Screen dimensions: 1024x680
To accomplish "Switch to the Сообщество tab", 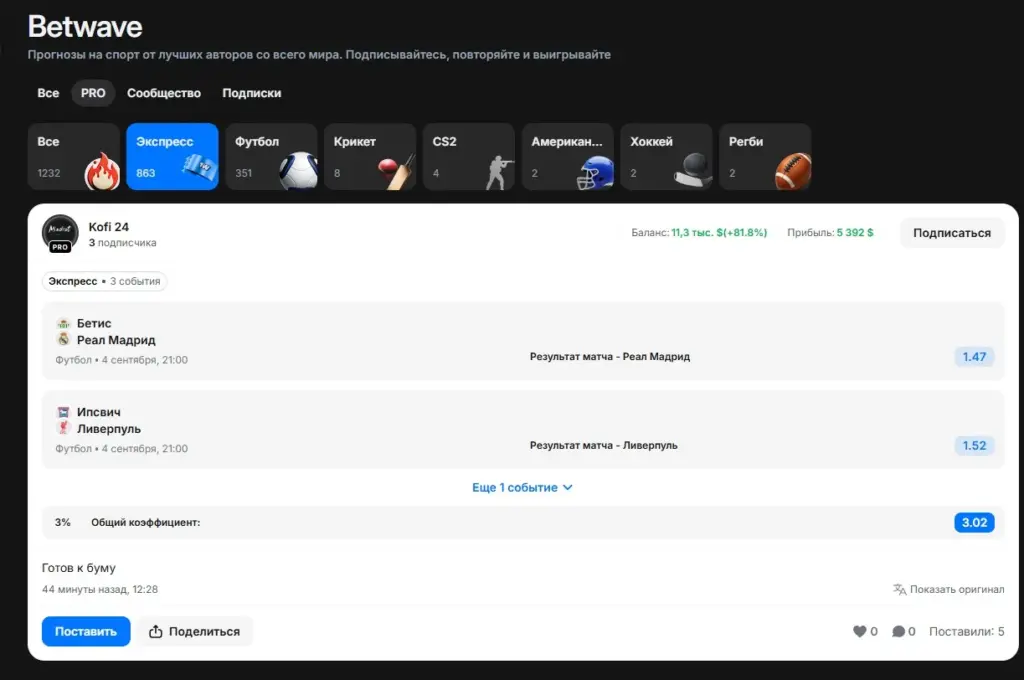I will [164, 93].
